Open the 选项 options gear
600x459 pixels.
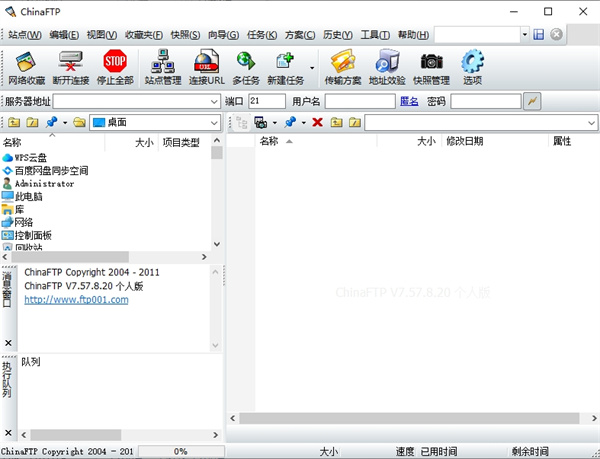click(472, 67)
